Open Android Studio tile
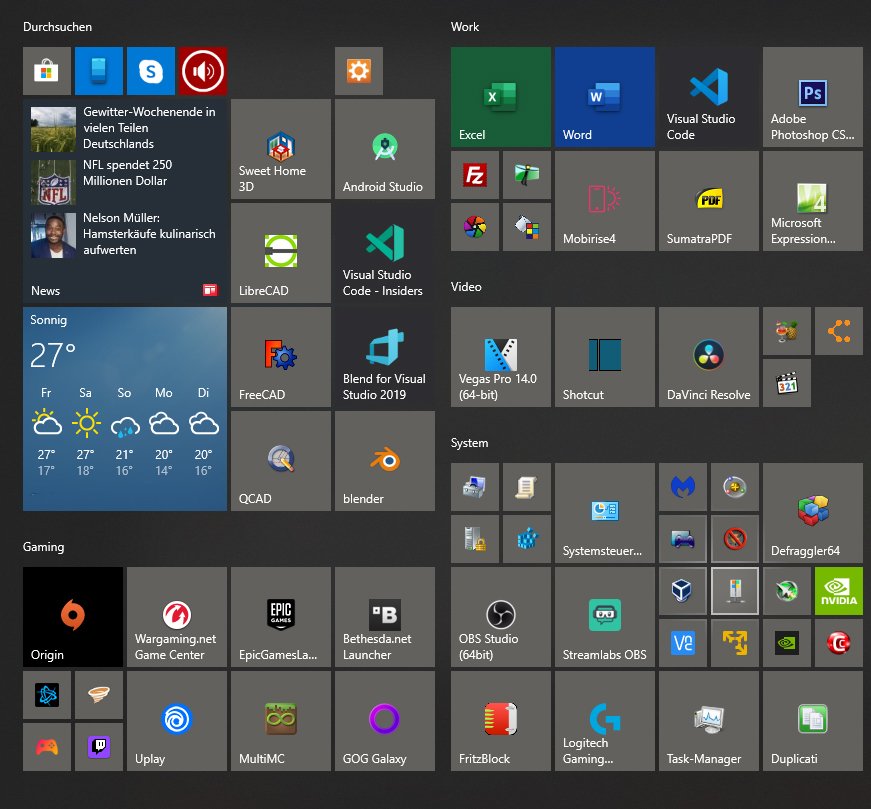Viewport: 871px width, 809px height. 385,149
